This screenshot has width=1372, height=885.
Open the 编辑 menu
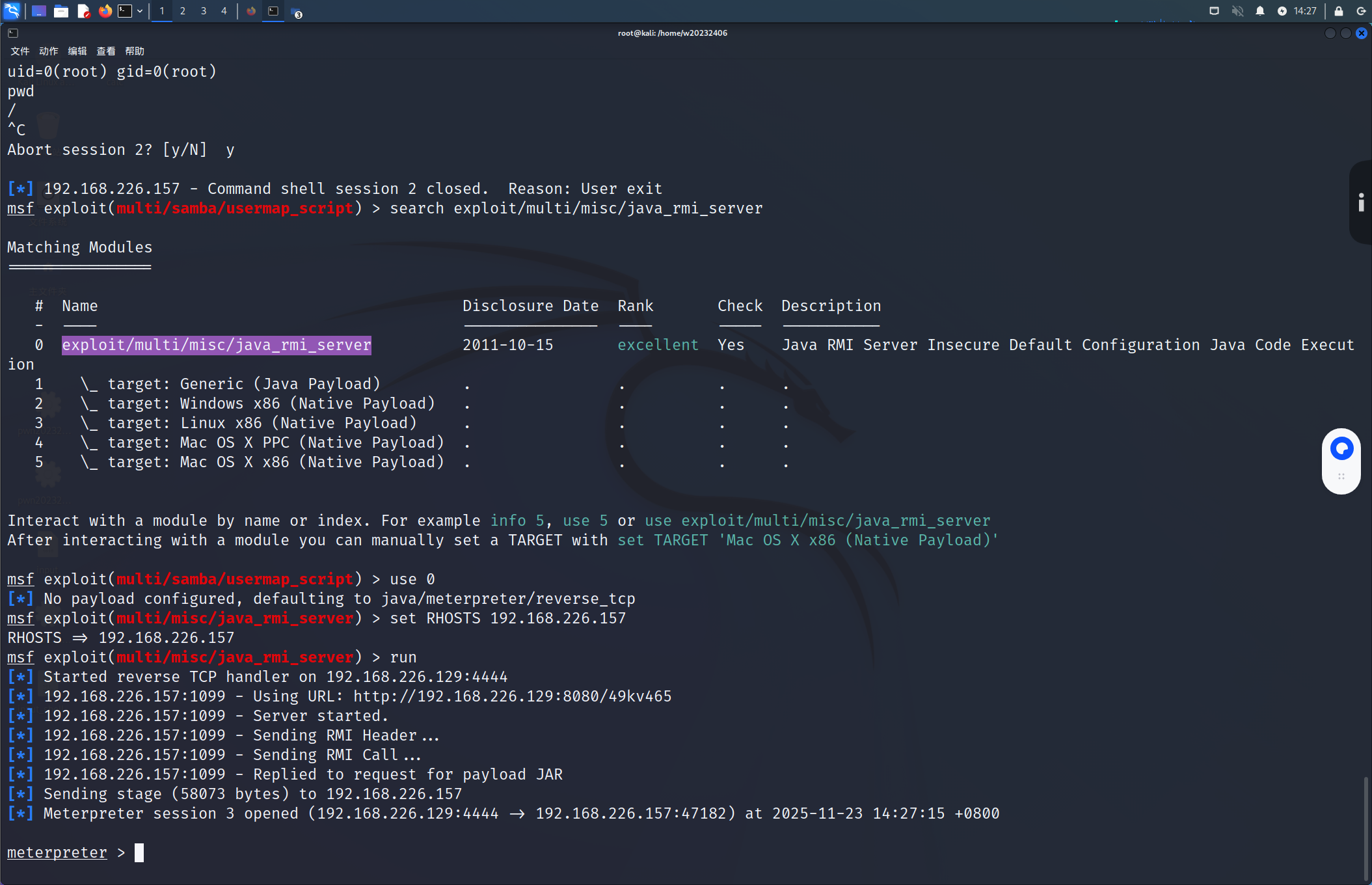pyautogui.click(x=77, y=51)
